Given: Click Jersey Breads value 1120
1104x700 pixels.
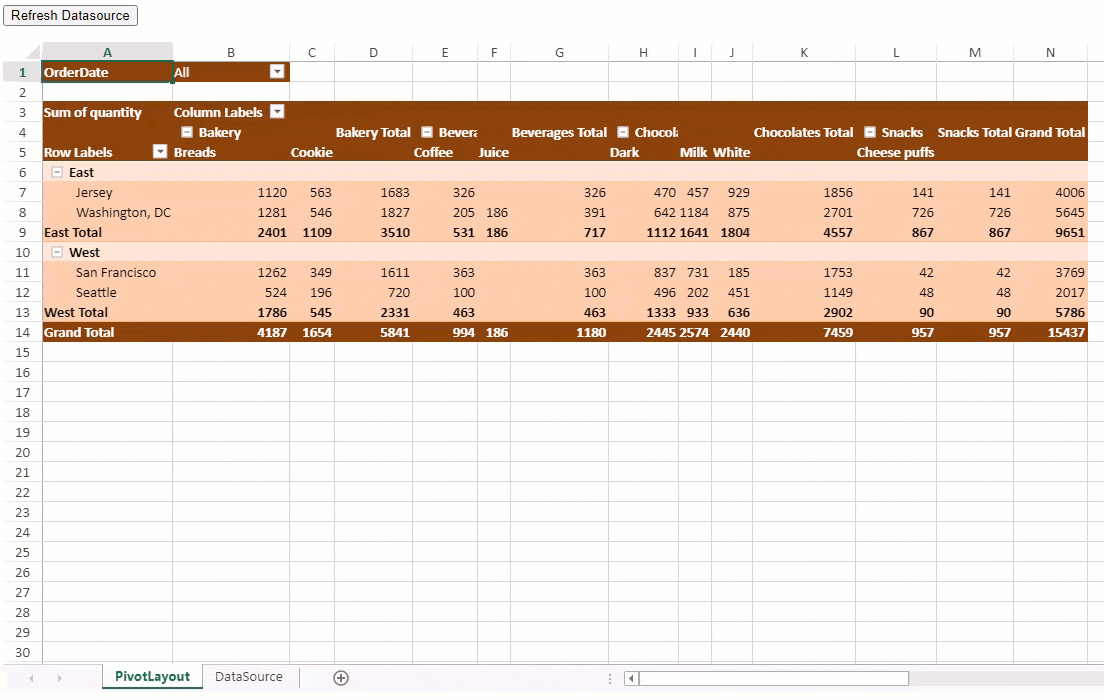Looking at the screenshot, I should click(272, 192).
